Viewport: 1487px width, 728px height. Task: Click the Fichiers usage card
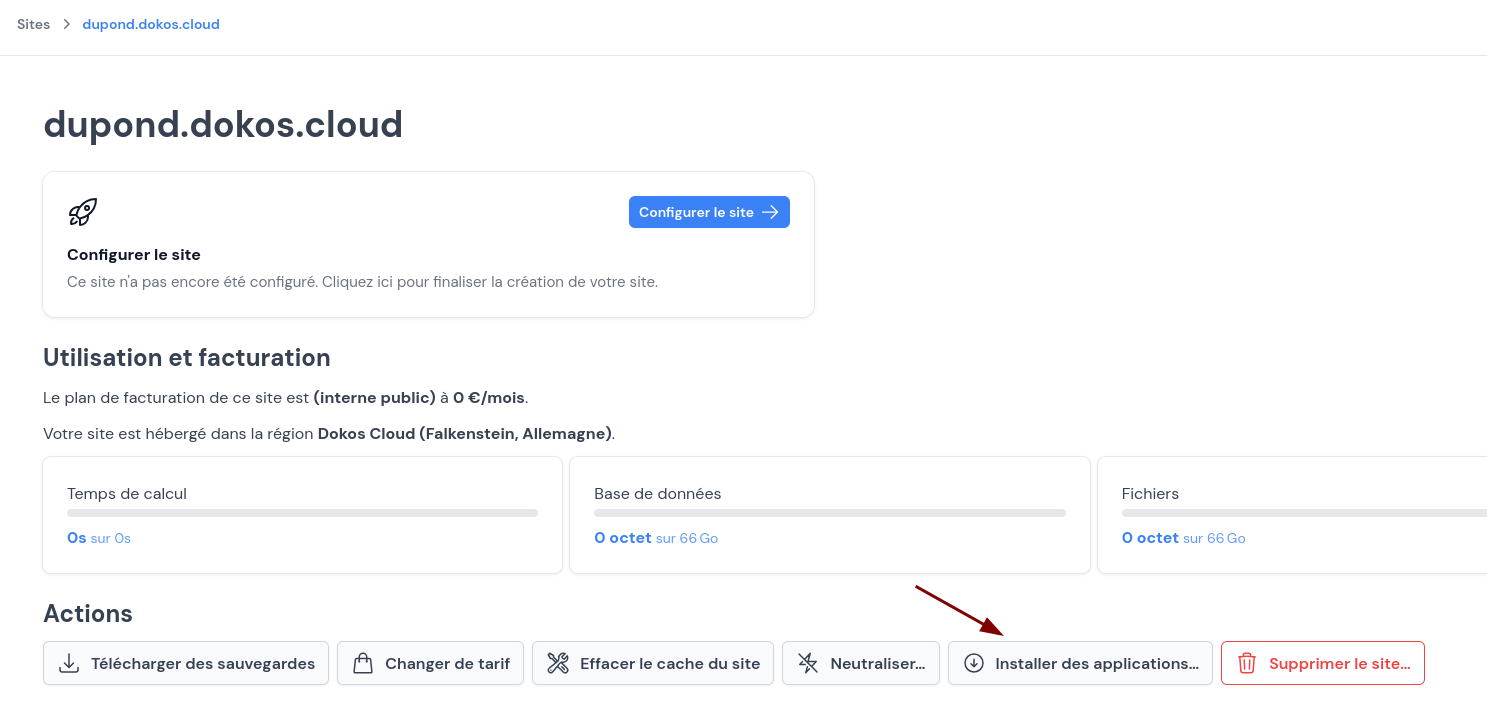click(1290, 515)
